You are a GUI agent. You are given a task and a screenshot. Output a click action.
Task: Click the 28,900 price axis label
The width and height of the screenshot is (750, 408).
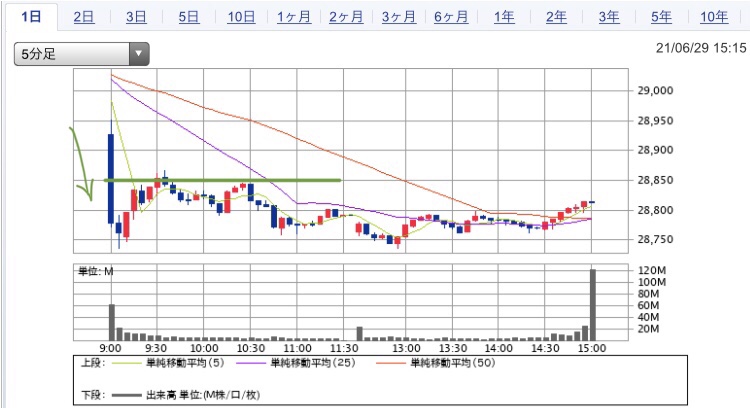[x=655, y=150]
